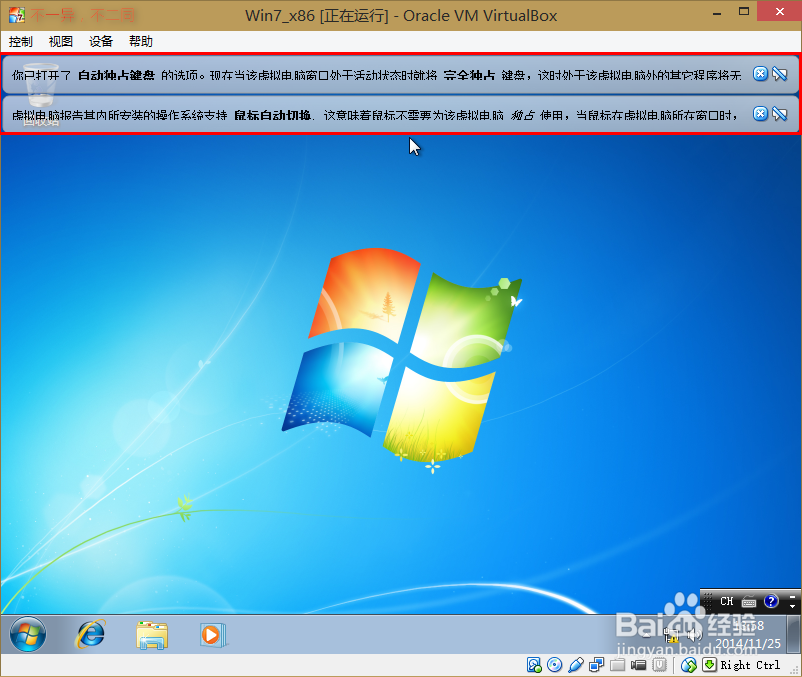Image resolution: width=802 pixels, height=677 pixels.
Task: Click the language bar drag handle
Action: coord(708,601)
